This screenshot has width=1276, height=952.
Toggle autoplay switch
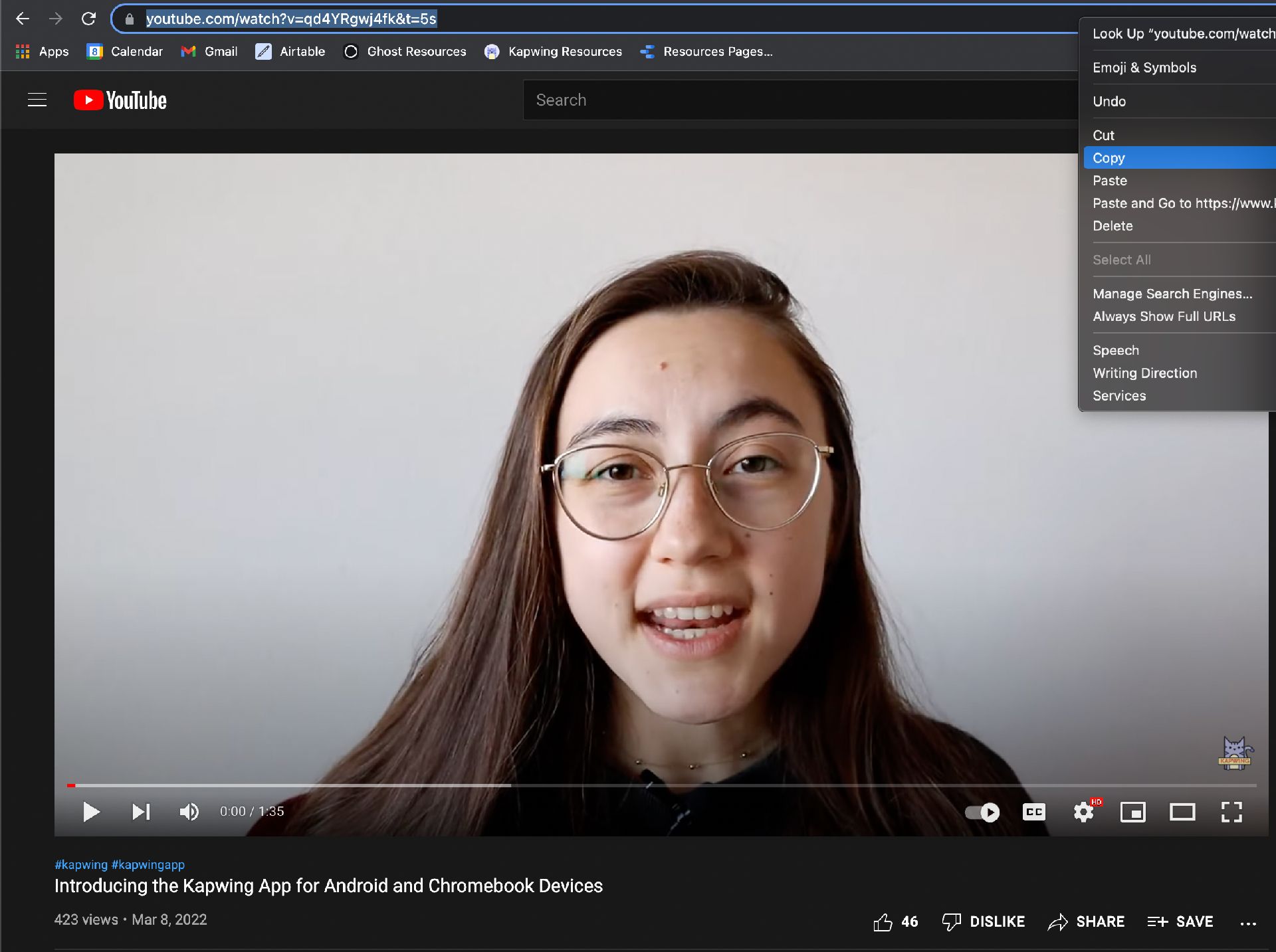(x=982, y=812)
